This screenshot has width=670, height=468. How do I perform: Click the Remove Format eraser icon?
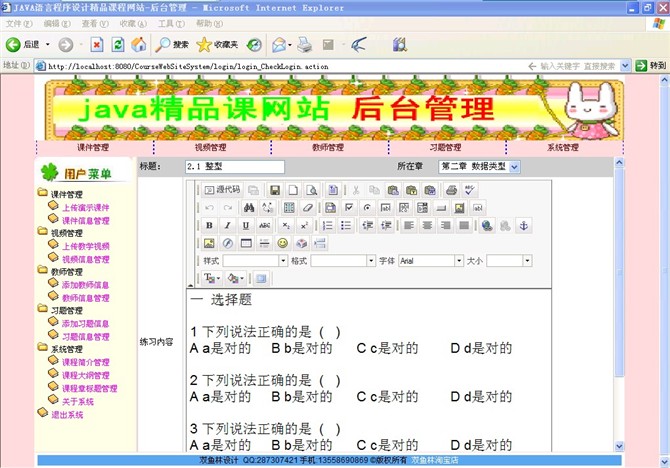[x=308, y=208]
